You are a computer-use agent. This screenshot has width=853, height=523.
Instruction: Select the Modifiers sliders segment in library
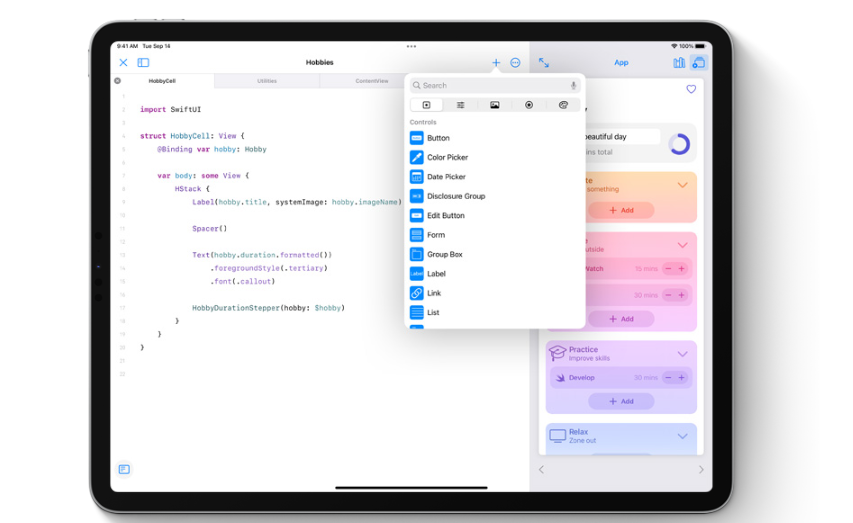pyautogui.click(x=461, y=105)
